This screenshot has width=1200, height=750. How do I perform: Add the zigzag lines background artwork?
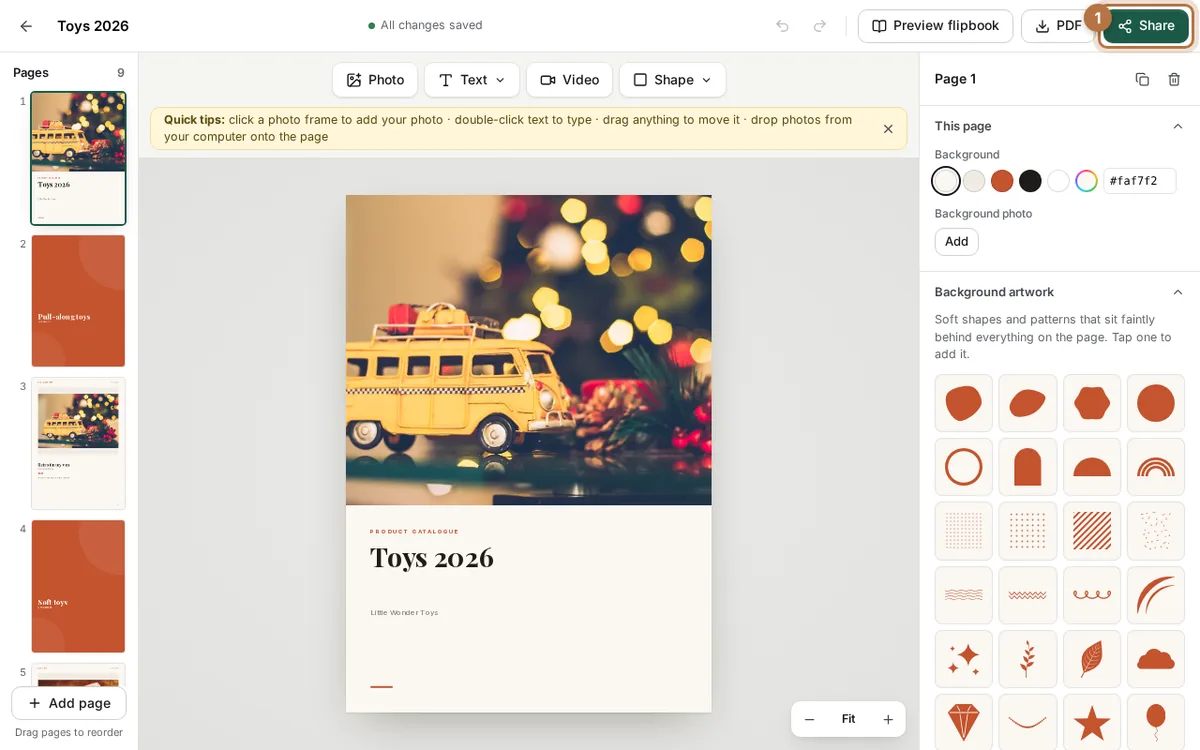[x=1028, y=595]
